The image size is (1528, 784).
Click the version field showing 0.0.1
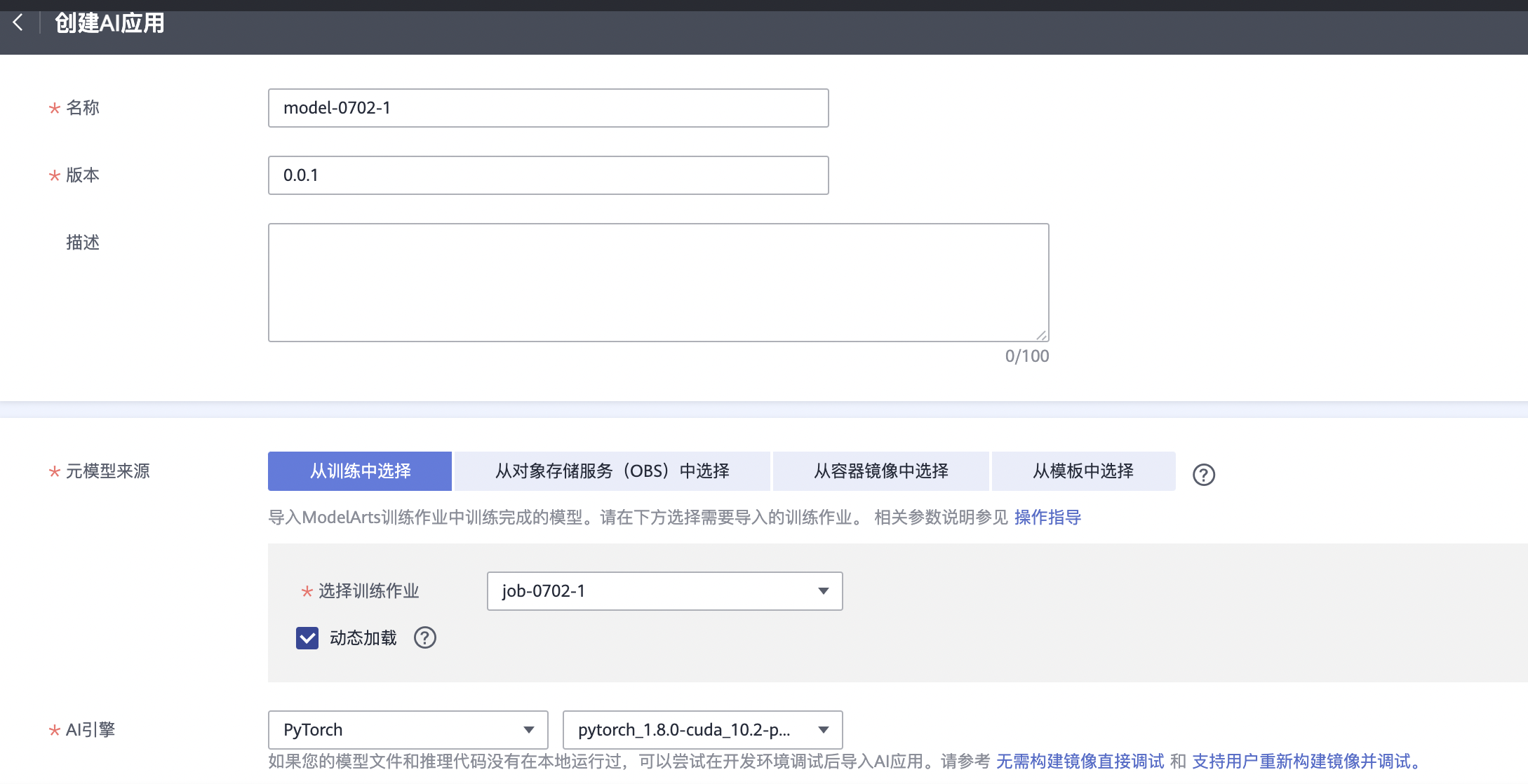[548, 175]
